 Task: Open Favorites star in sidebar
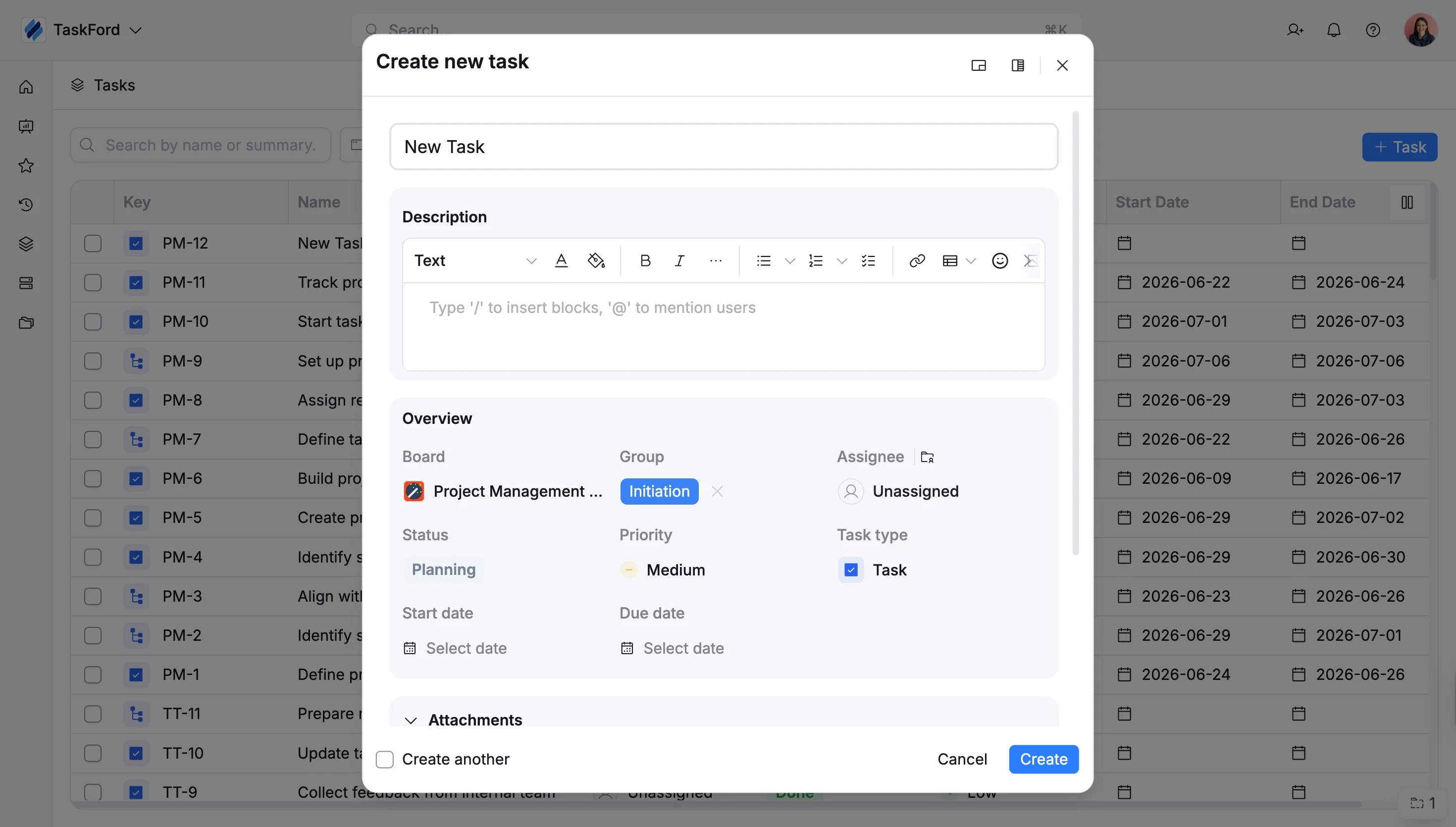pyautogui.click(x=26, y=166)
